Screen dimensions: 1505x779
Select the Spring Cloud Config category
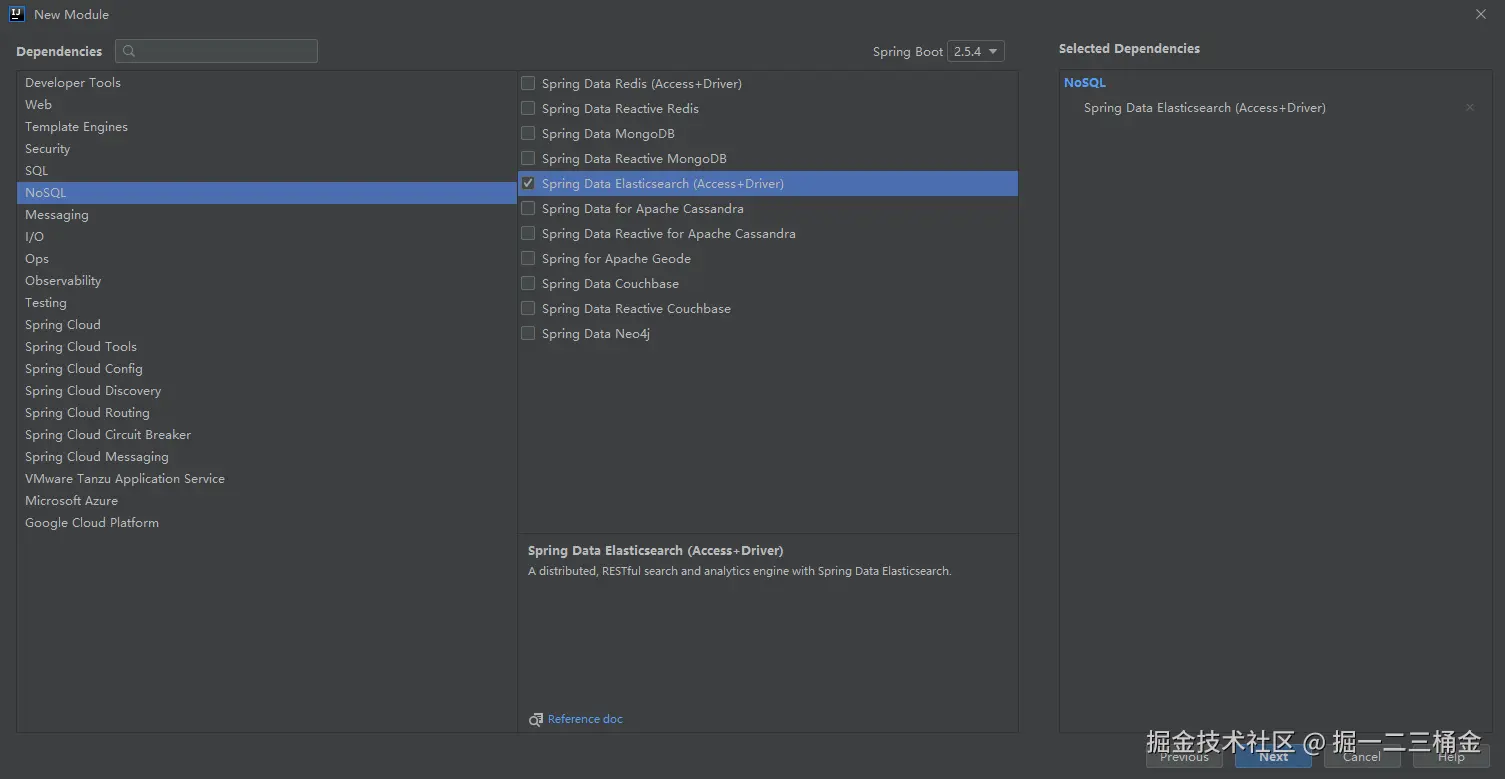[266, 369]
